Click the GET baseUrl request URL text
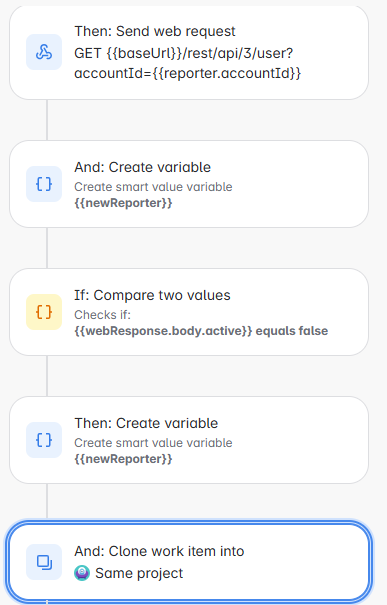This screenshot has width=387, height=605. (x=188, y=63)
